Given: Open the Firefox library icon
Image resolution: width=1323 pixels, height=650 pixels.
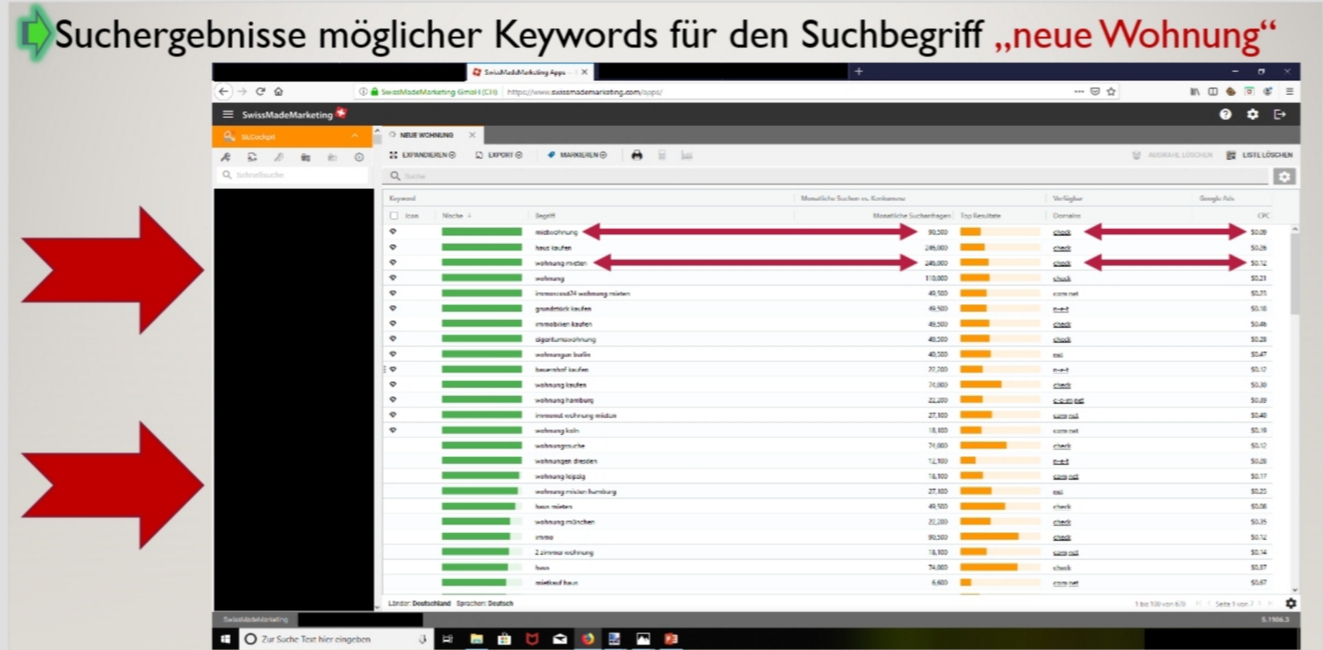Looking at the screenshot, I should coord(1196,91).
